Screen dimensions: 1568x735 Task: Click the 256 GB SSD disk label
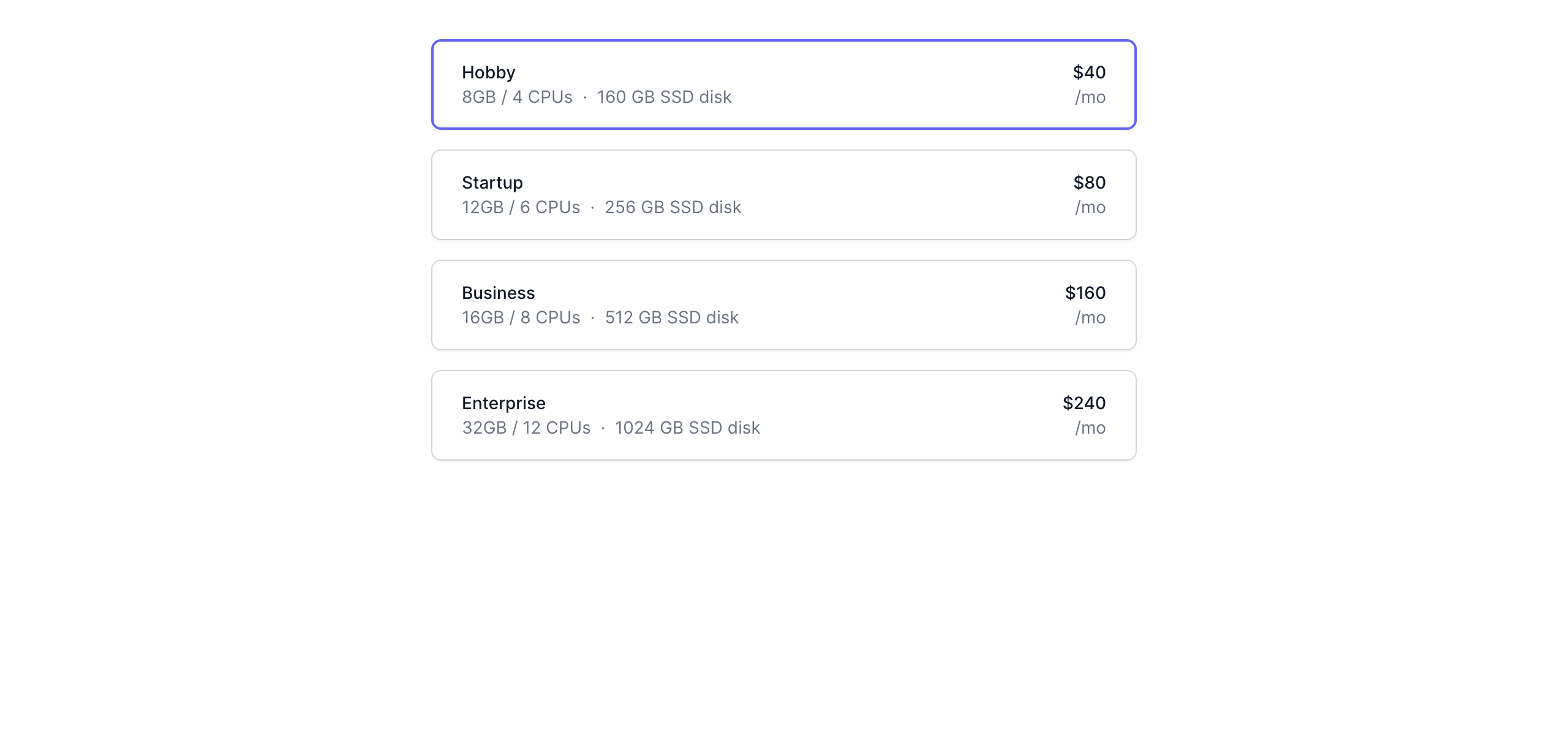(x=673, y=207)
